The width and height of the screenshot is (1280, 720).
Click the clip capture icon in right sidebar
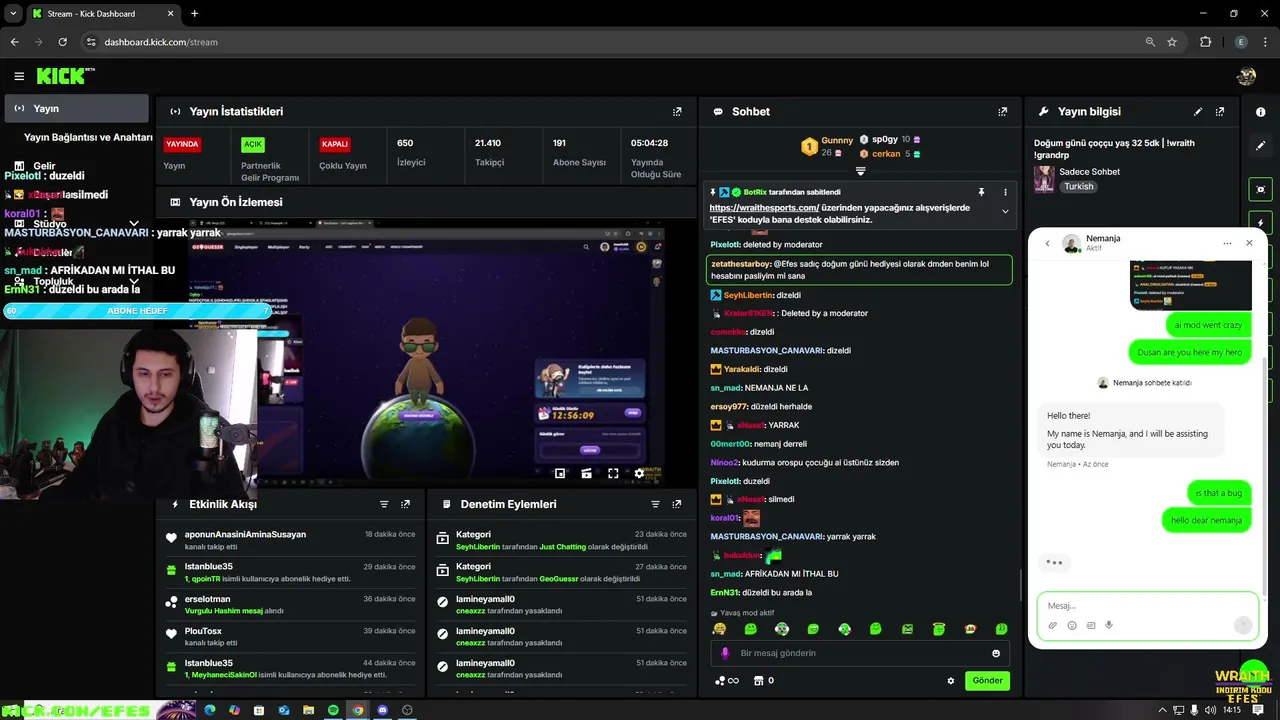1260,189
